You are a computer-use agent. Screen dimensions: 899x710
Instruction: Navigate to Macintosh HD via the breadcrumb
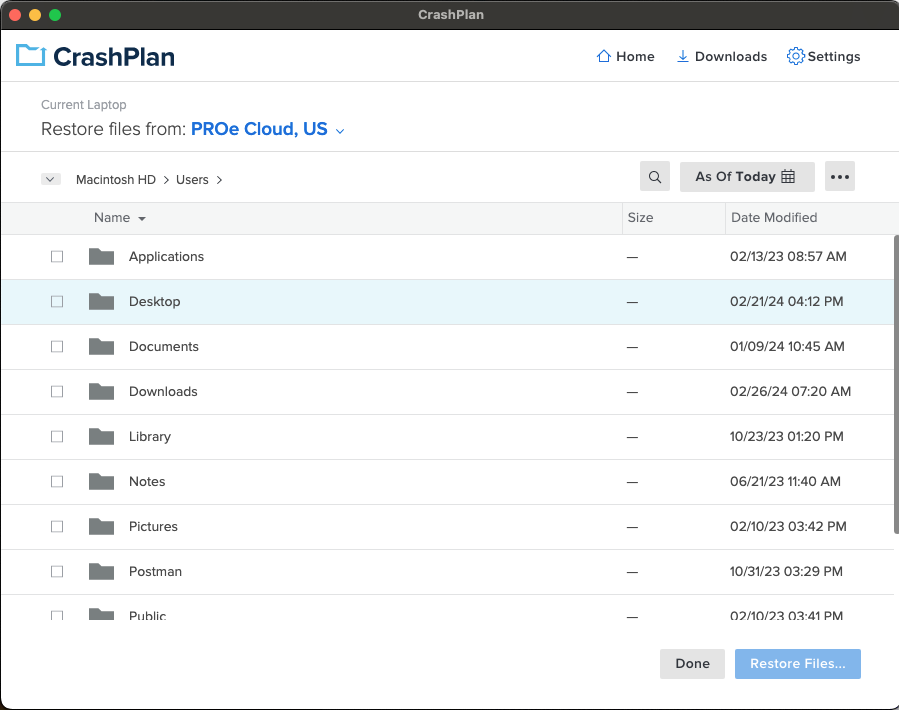[115, 179]
